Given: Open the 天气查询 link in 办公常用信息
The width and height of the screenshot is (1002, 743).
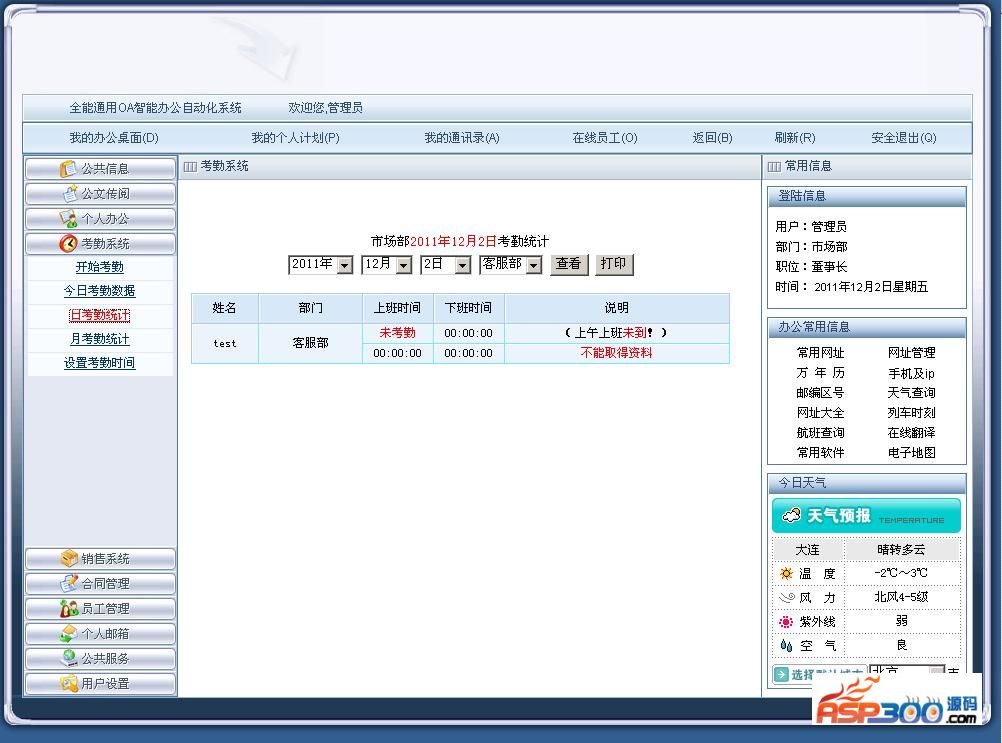Looking at the screenshot, I should [911, 393].
